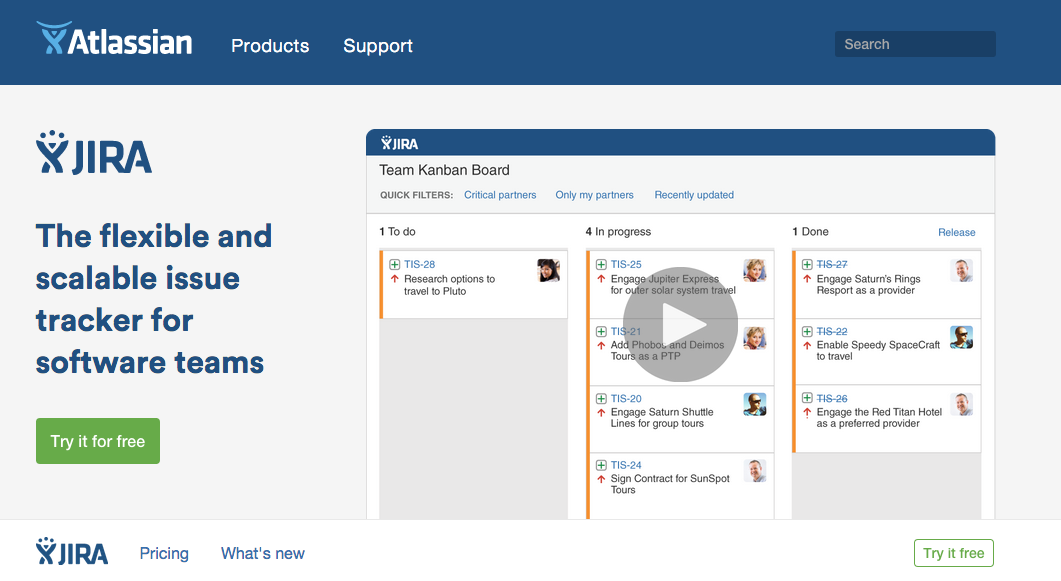Apply the Only my partners quick filter
1061x581 pixels.
point(595,195)
